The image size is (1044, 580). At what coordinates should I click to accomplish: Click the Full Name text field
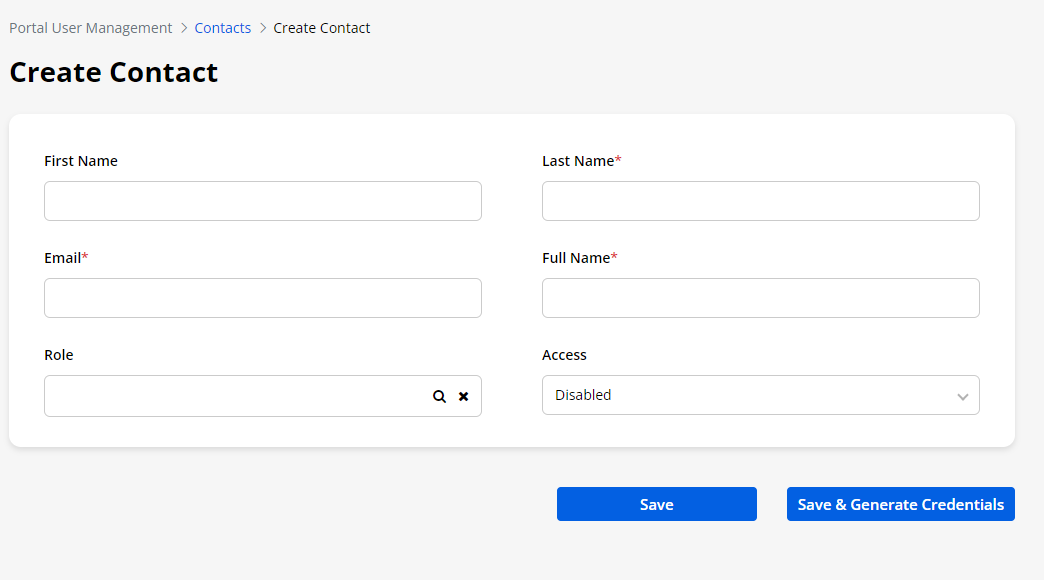[760, 298]
